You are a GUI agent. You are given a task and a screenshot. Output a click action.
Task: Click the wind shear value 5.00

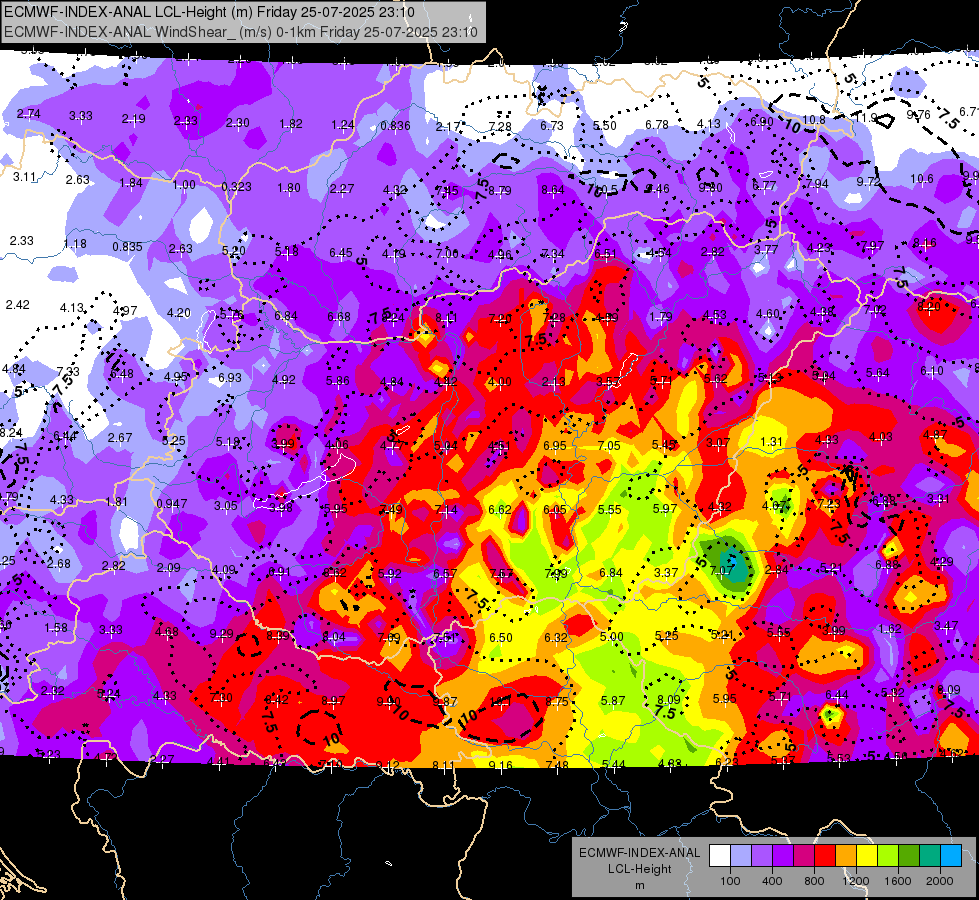pyautogui.click(x=612, y=636)
